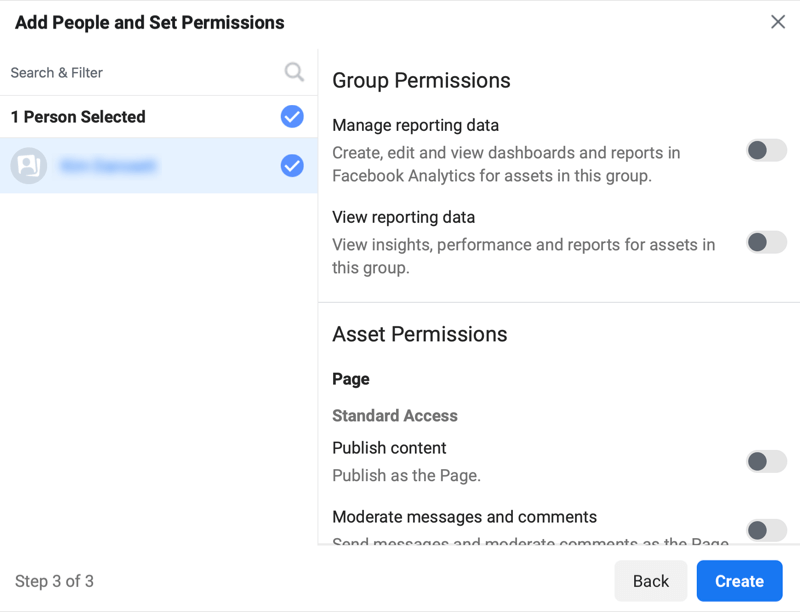Click the Step 3 of 3 text
Image resolution: width=800 pixels, height=612 pixels.
[54, 581]
